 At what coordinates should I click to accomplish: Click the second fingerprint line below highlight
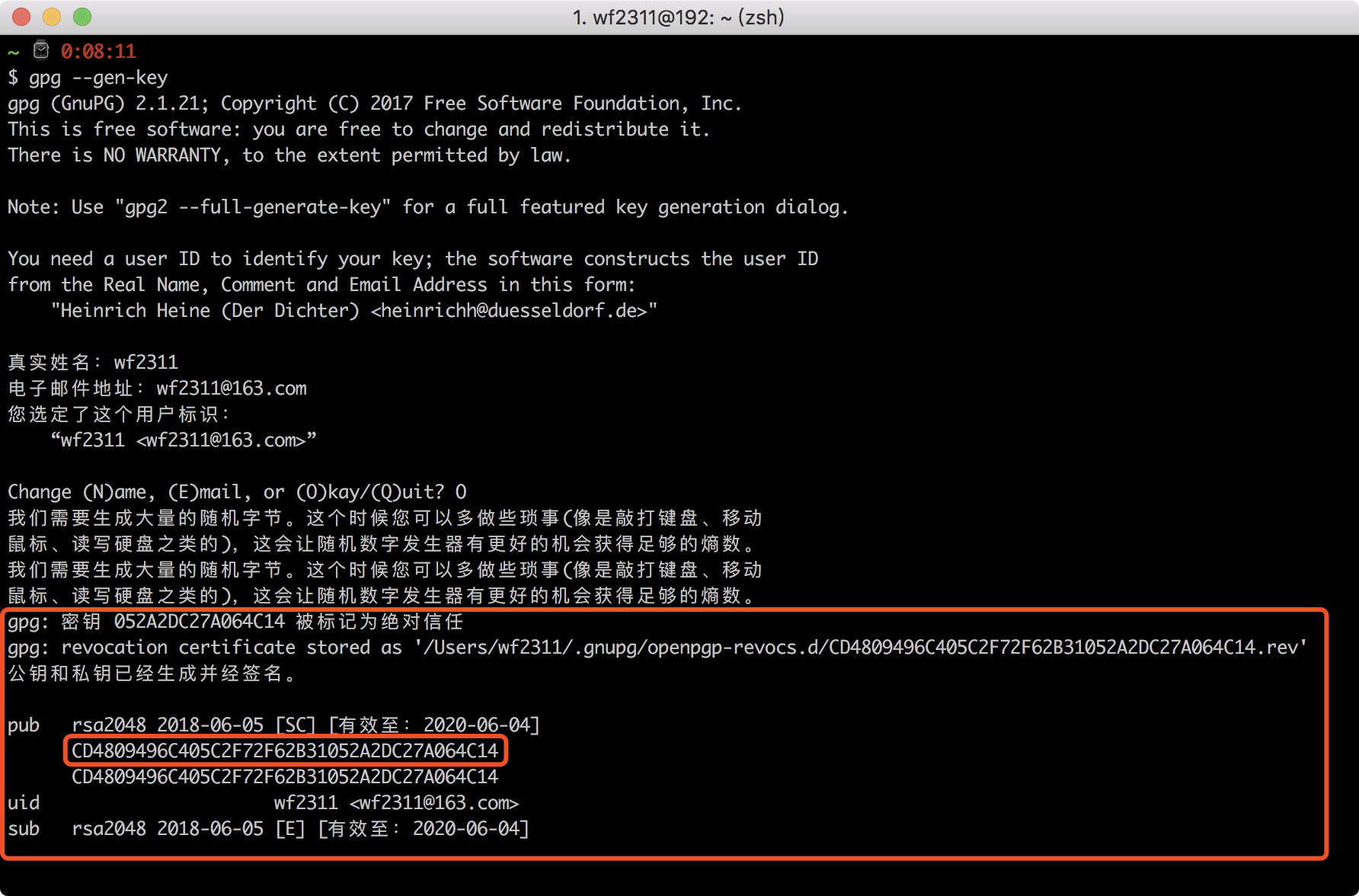tap(285, 776)
